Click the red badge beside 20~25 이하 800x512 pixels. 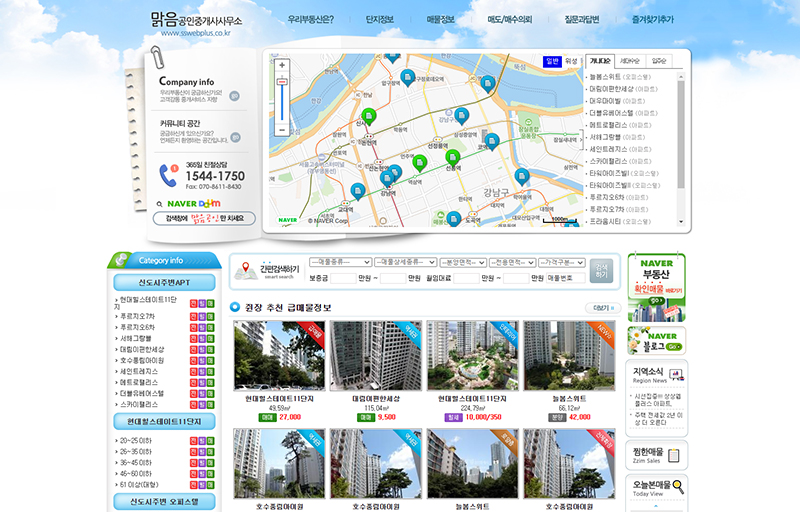point(194,441)
